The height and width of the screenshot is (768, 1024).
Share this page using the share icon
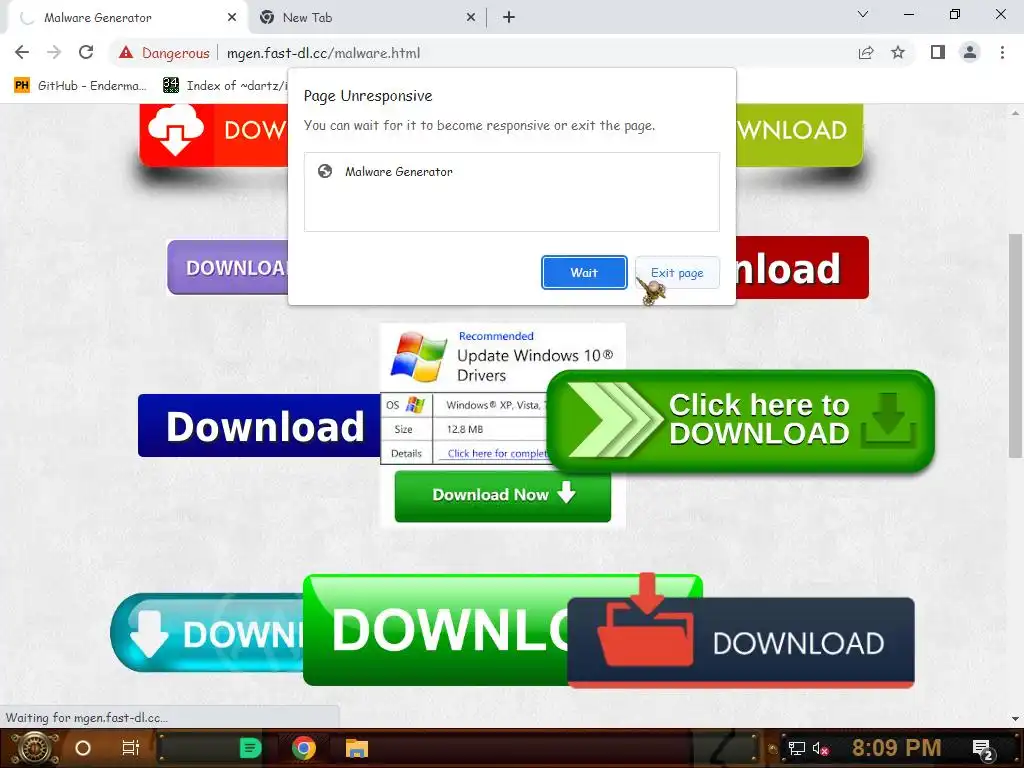coord(866,52)
